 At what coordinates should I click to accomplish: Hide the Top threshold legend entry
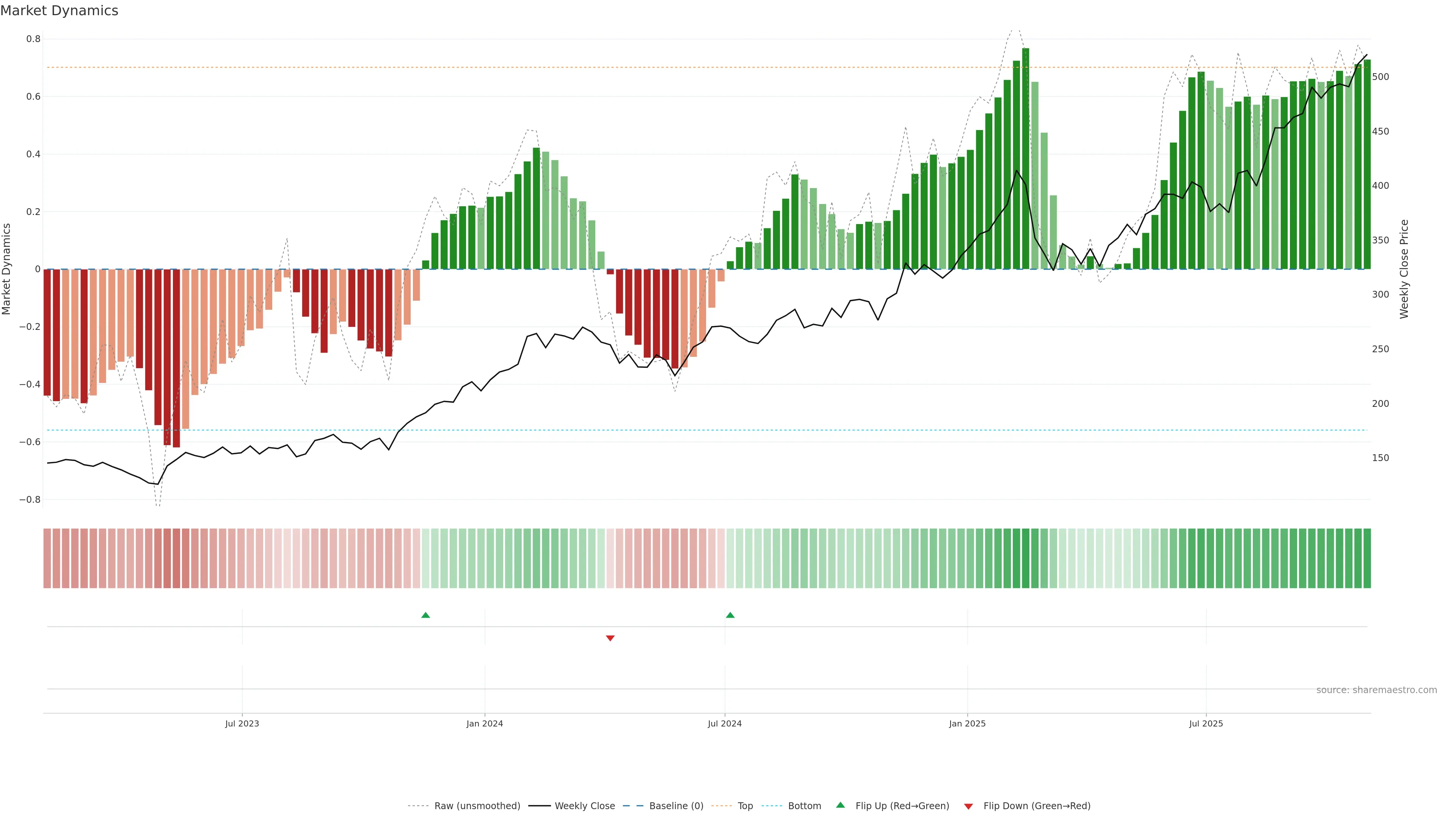click(x=745, y=806)
